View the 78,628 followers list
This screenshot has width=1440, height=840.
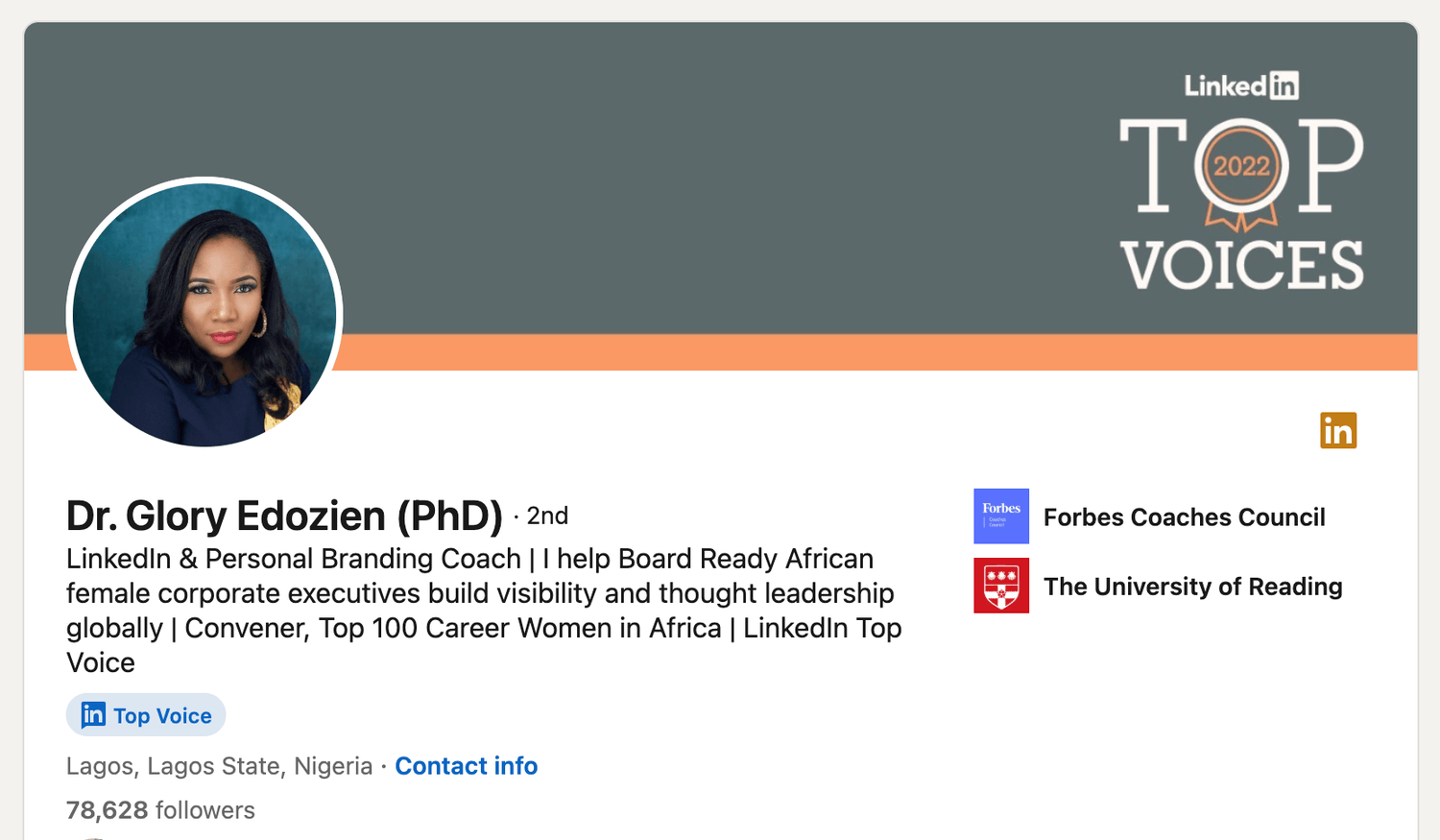click(160, 810)
